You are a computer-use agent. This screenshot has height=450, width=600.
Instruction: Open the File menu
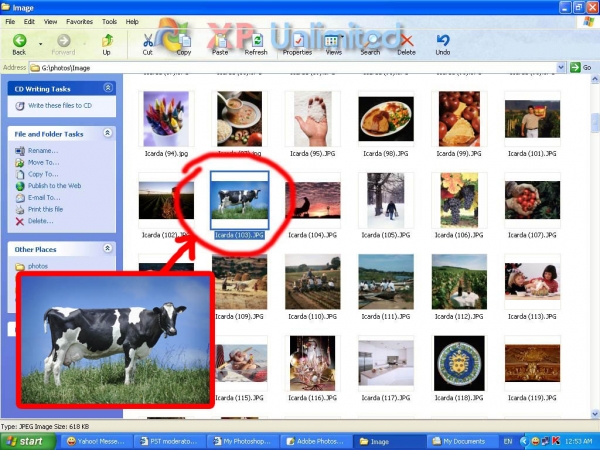10,22
